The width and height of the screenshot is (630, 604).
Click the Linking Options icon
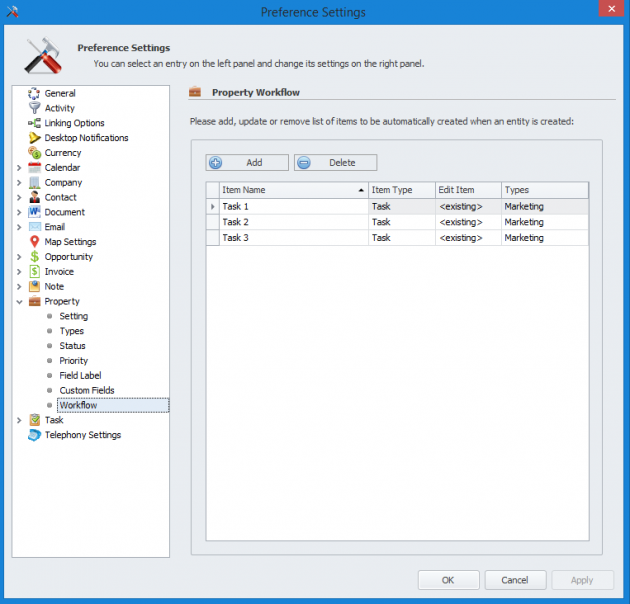pyautogui.click(x=35, y=123)
